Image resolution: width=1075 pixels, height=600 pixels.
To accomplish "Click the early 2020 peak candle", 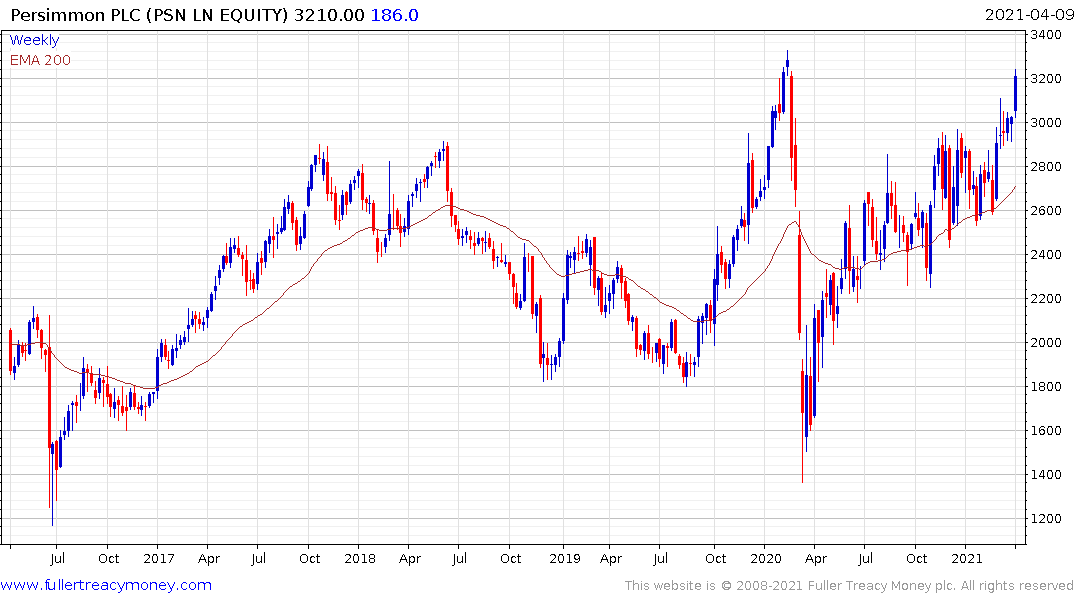I will point(787,63).
